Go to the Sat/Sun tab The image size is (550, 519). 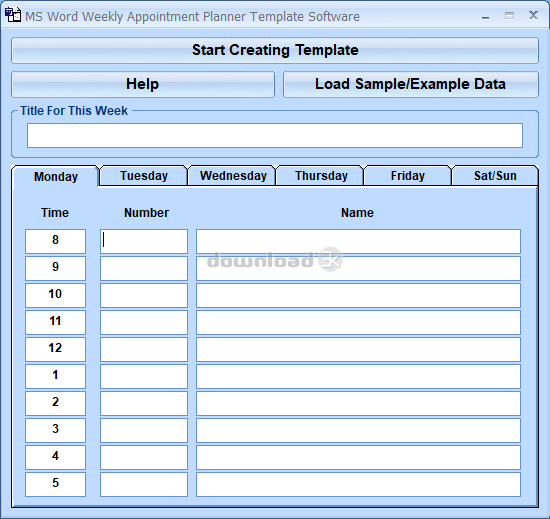point(495,175)
